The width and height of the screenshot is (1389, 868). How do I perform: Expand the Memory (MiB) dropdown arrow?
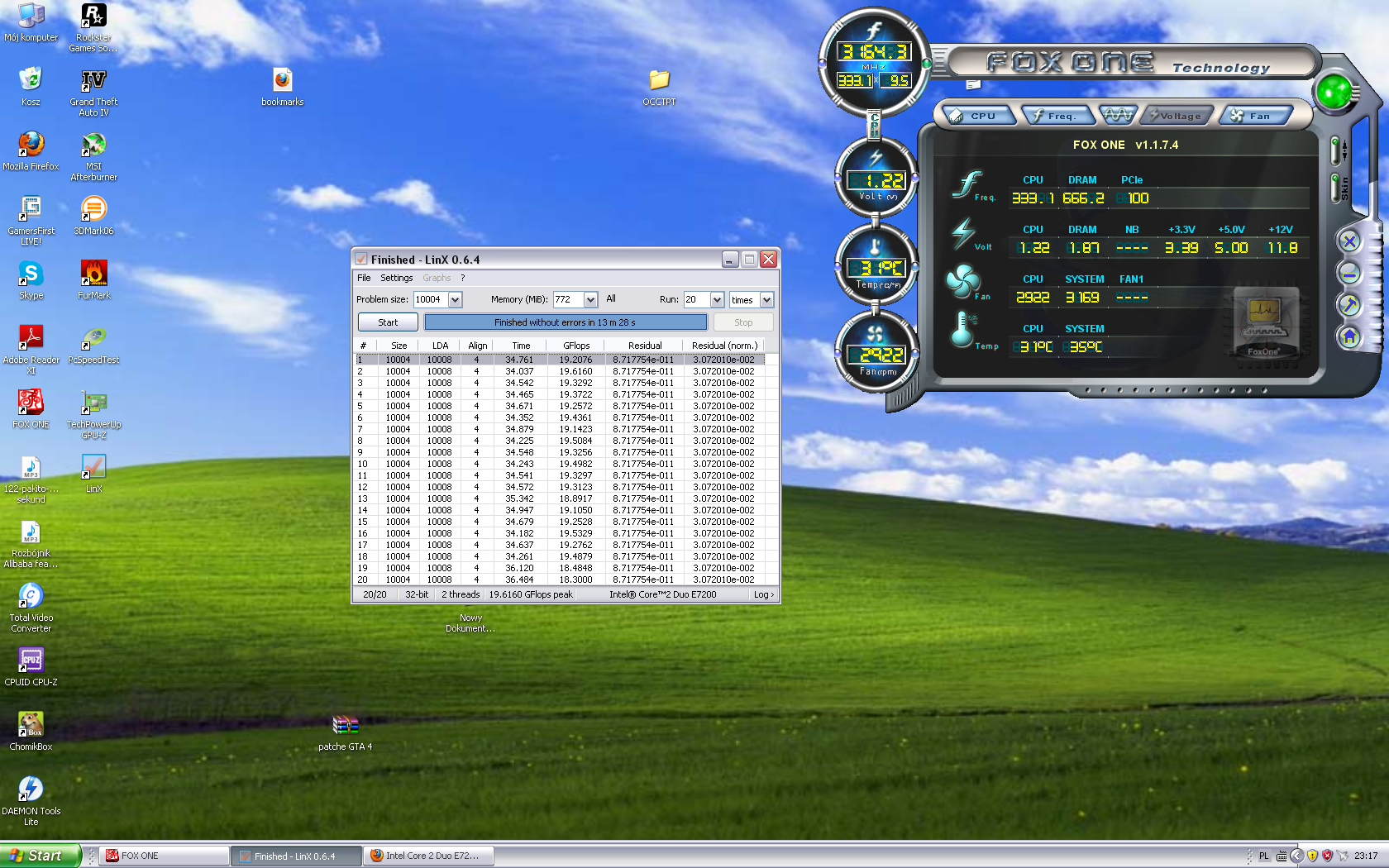coord(591,300)
